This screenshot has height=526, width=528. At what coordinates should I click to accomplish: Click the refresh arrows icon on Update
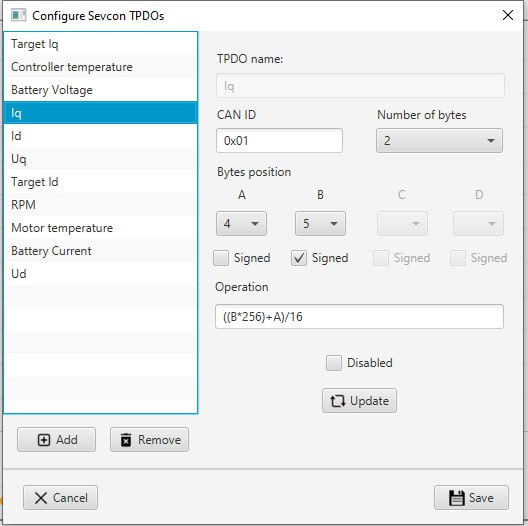click(x=338, y=401)
